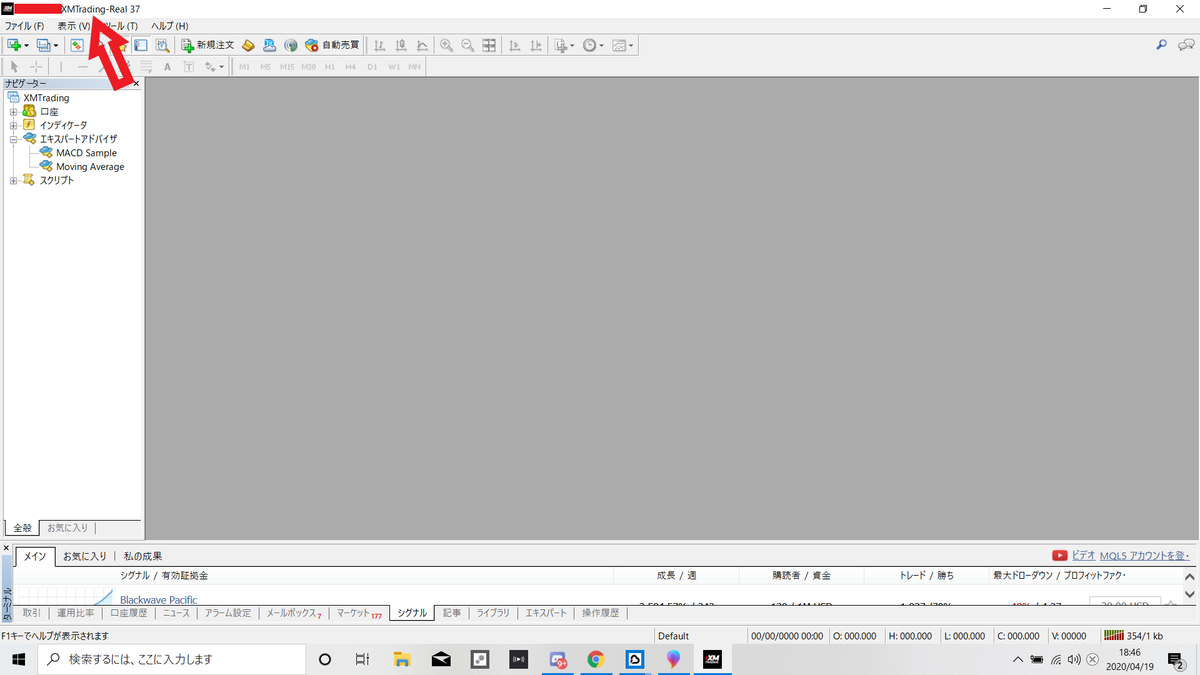The image size is (1200, 675).
Task: Open the Profiles dropdown arrow
Action: pos(56,46)
